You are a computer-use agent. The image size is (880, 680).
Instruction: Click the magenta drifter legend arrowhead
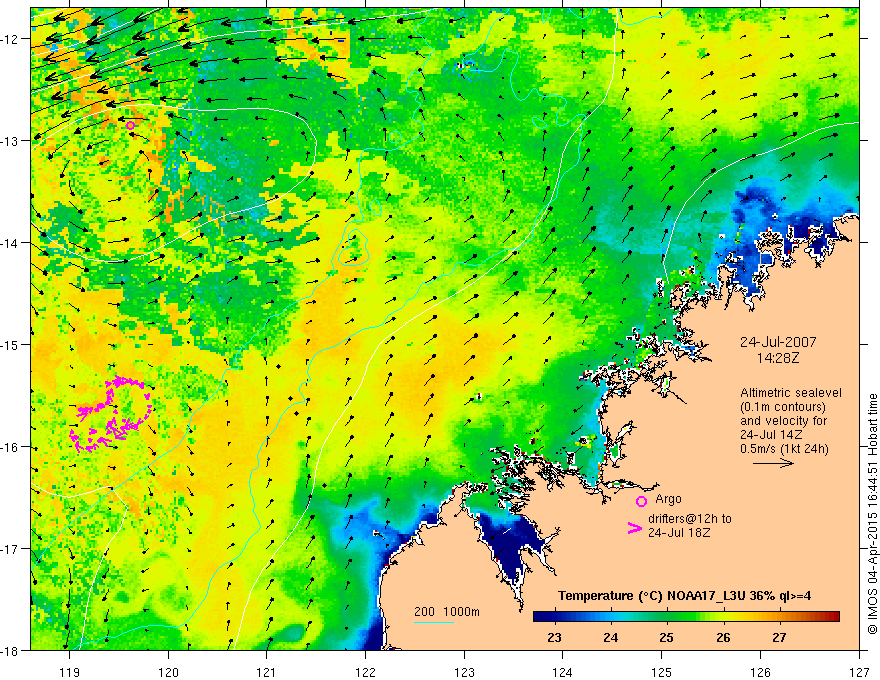(x=635, y=528)
